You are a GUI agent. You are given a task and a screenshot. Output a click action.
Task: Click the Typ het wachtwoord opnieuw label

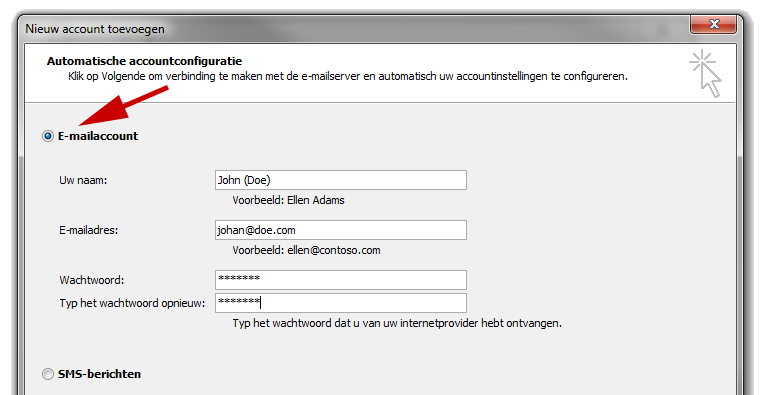tap(132, 304)
